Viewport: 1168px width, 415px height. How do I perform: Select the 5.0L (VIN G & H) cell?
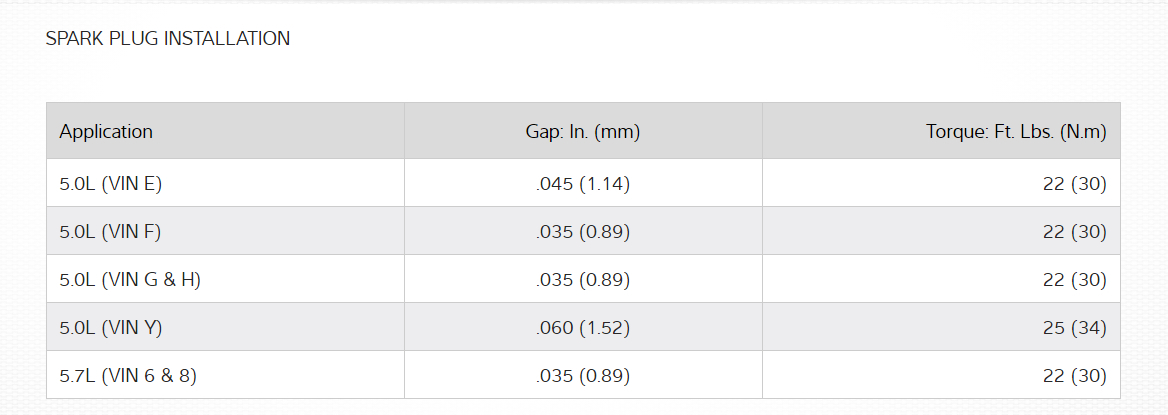130,280
